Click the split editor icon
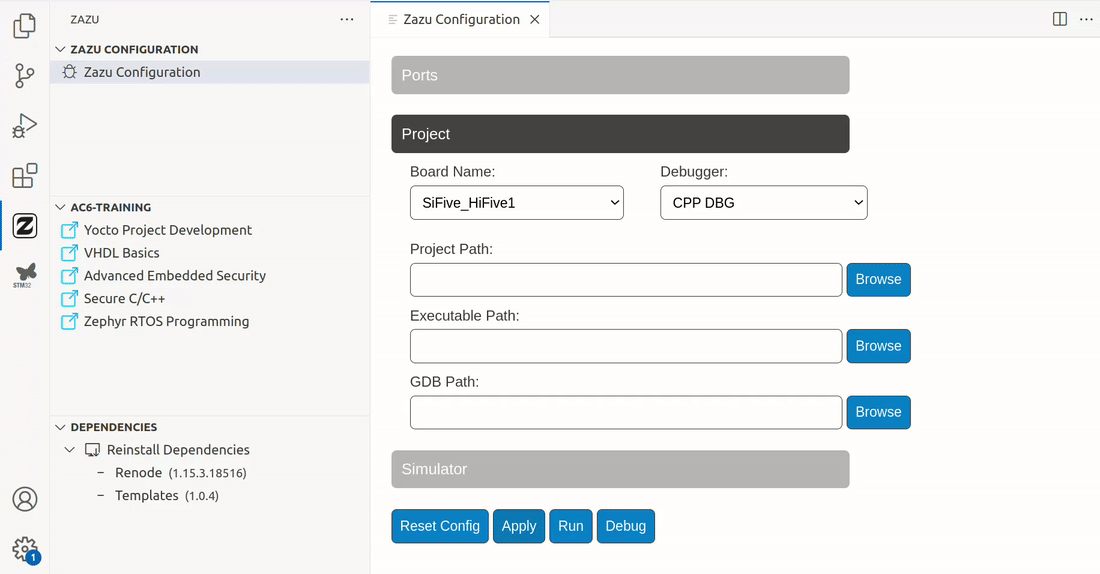Viewport: 1100px width, 574px height. [1059, 19]
